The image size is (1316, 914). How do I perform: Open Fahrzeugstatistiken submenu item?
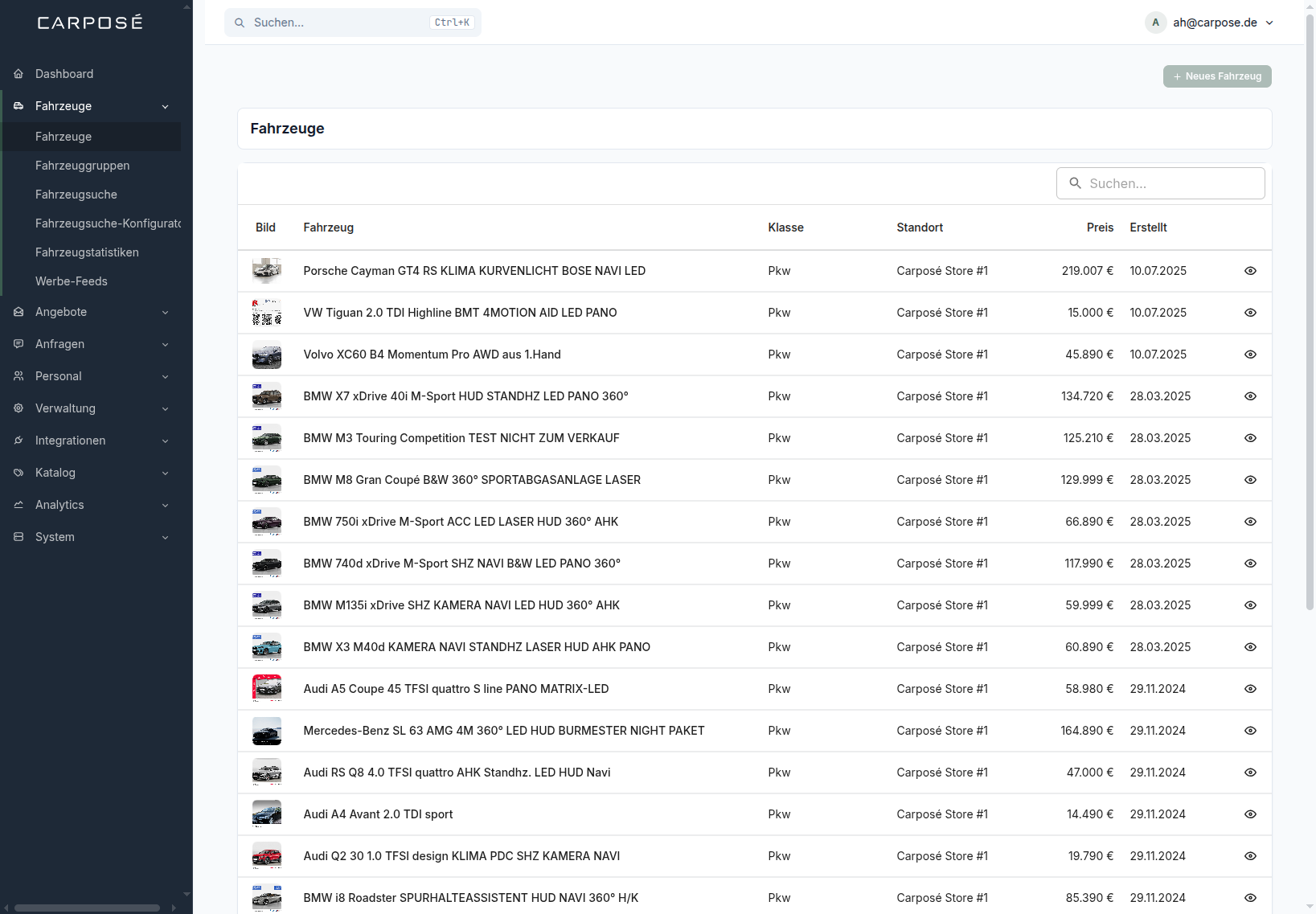point(87,252)
